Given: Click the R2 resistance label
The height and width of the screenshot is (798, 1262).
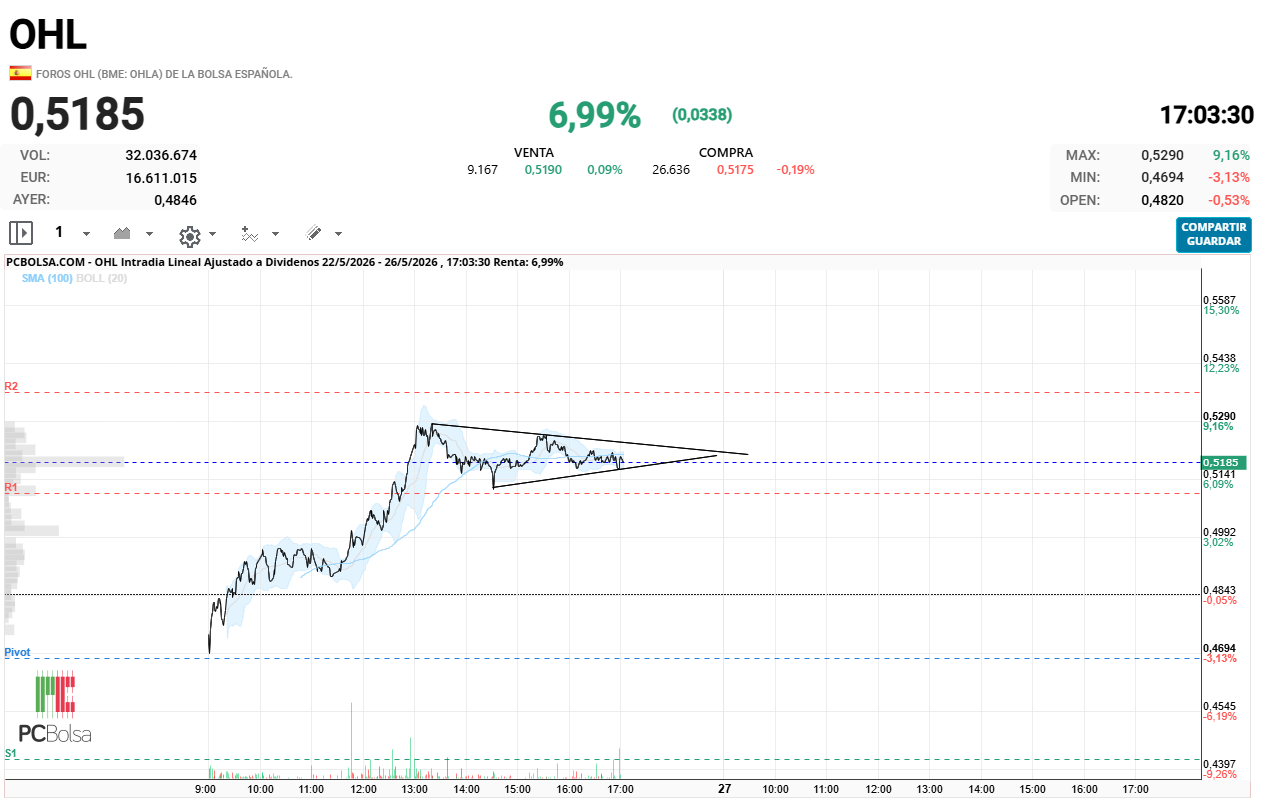Looking at the screenshot, I should click(11, 386).
